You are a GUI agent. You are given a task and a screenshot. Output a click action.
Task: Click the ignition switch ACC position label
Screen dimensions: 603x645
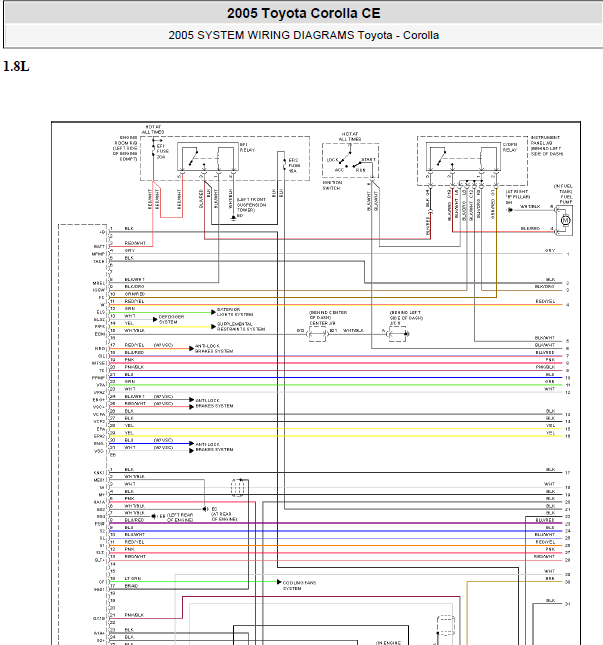click(339, 169)
